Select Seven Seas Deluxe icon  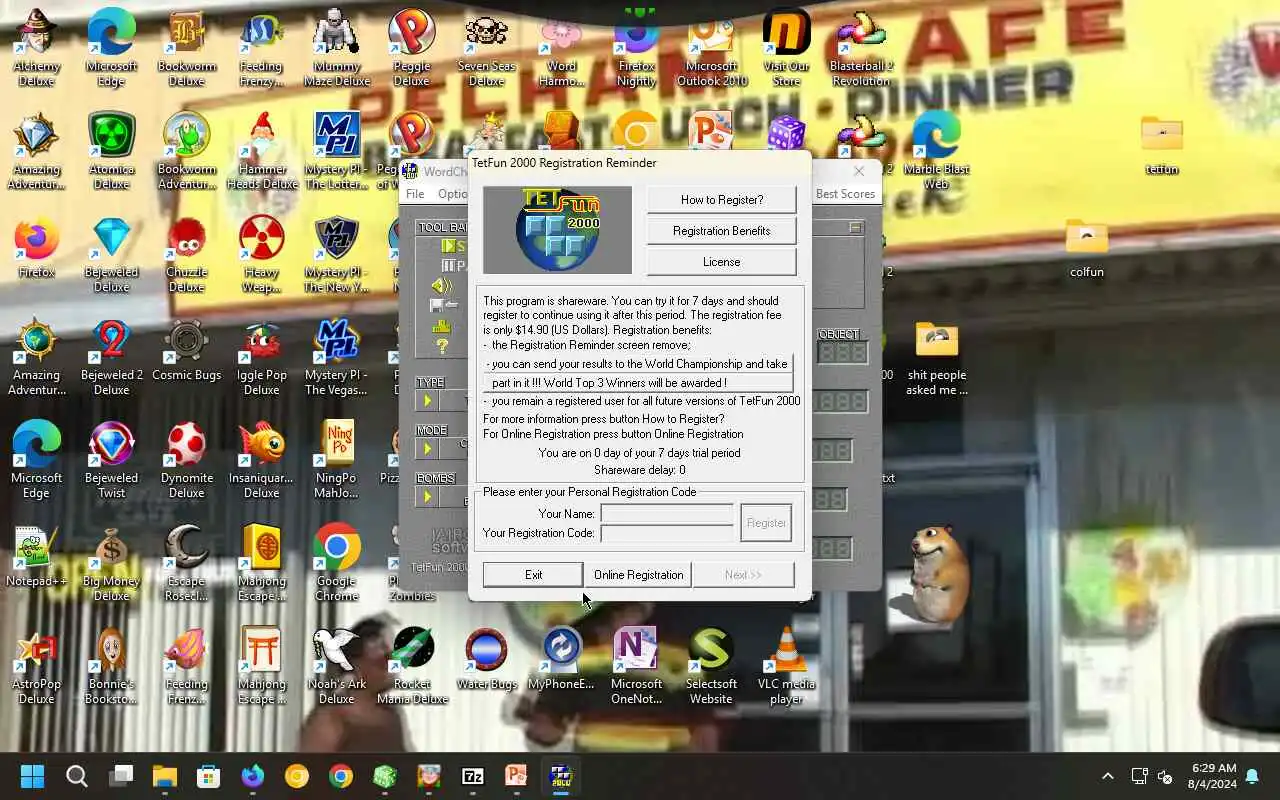(x=486, y=48)
